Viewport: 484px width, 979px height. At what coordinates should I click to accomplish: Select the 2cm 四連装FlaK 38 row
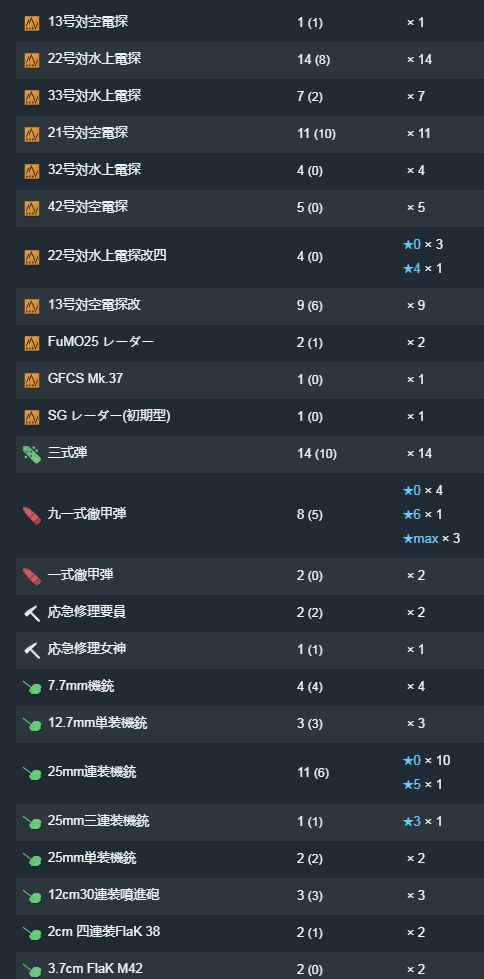point(250,932)
